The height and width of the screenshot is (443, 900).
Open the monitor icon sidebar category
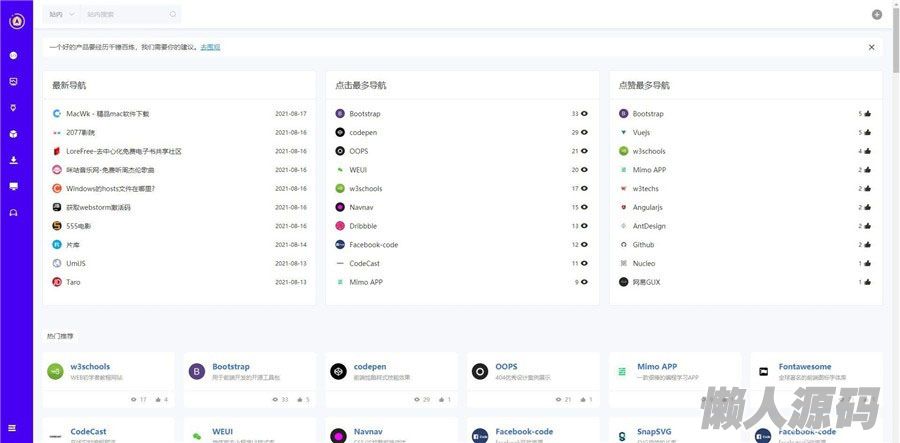click(13, 186)
